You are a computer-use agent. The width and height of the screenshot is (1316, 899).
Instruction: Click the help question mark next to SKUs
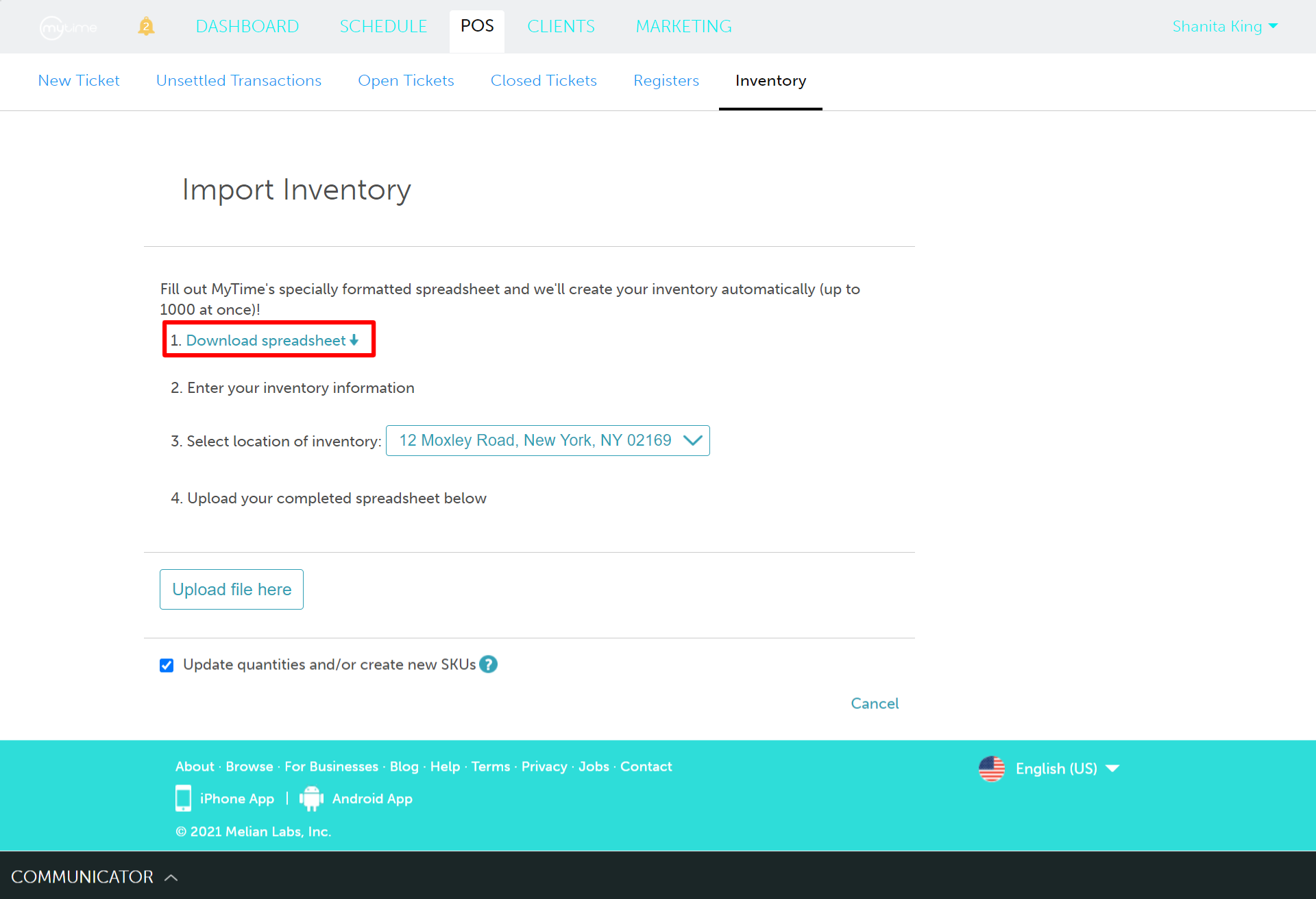point(488,664)
